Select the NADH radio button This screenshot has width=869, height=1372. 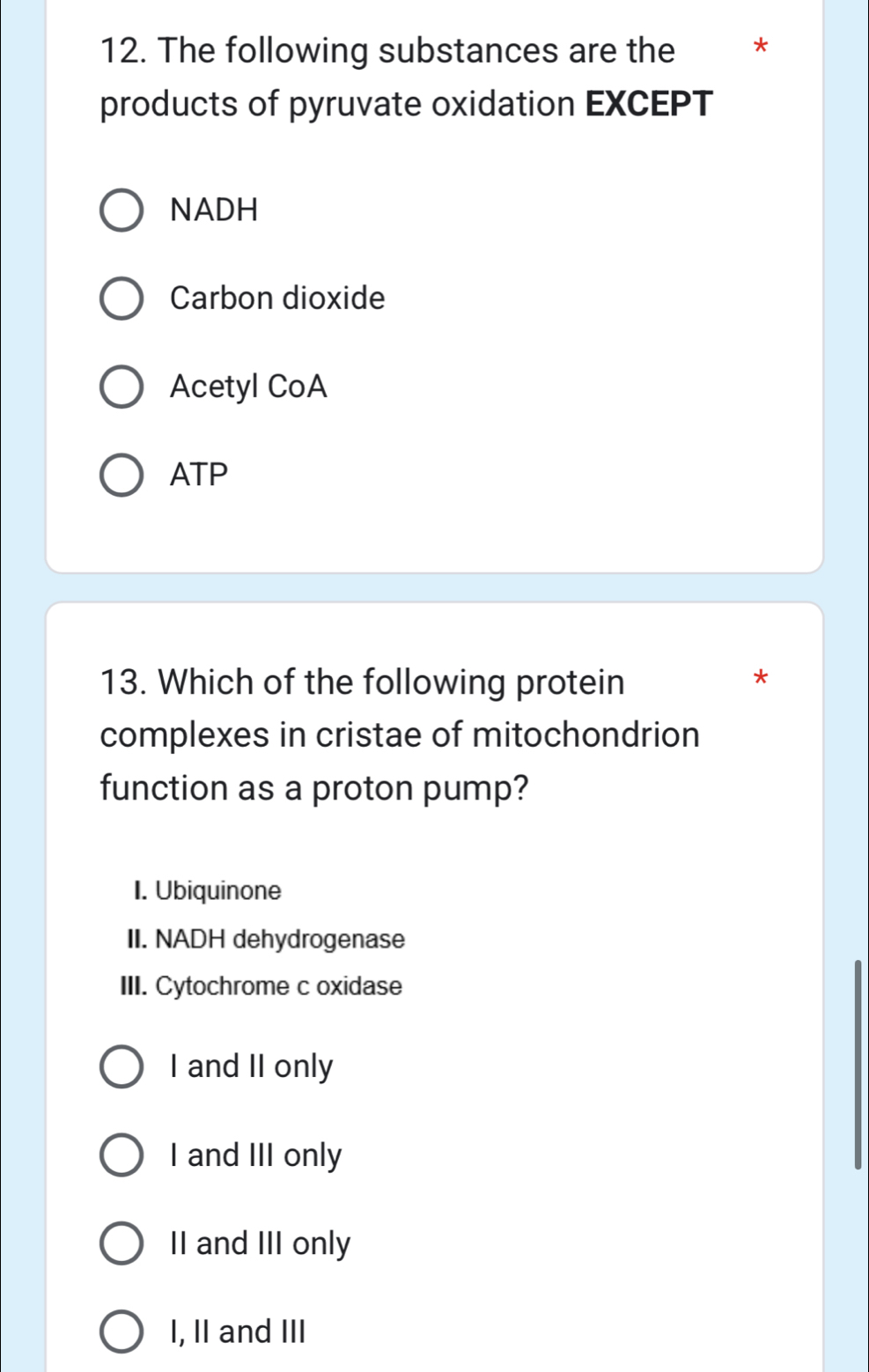122,209
